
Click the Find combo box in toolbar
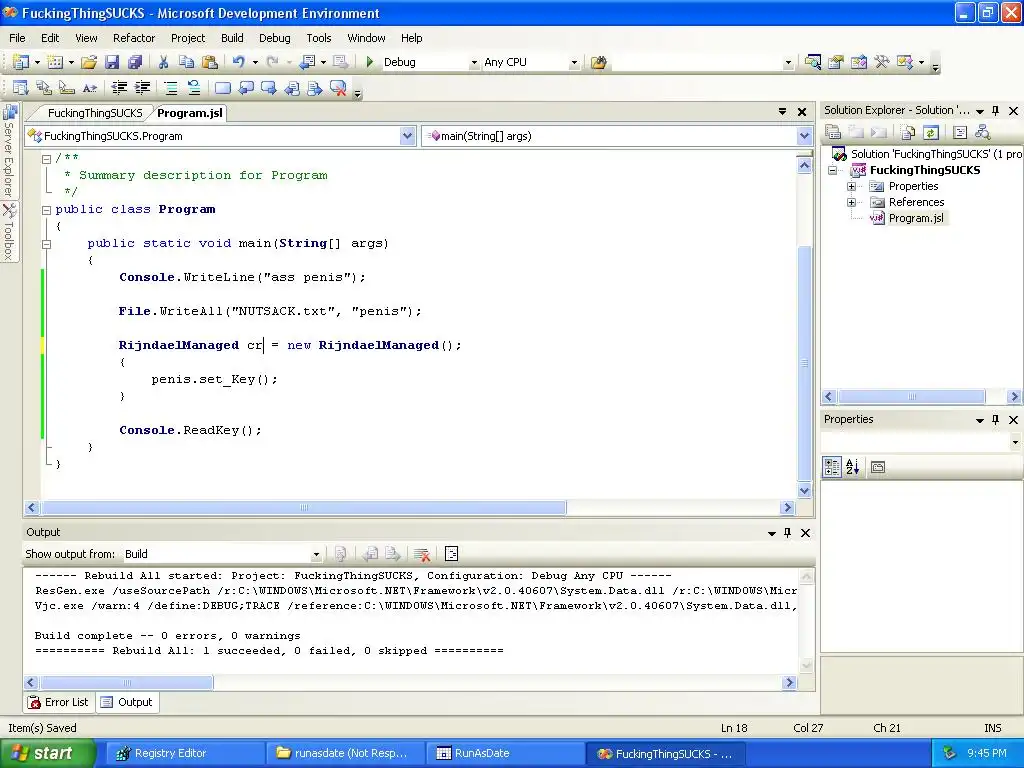703,63
